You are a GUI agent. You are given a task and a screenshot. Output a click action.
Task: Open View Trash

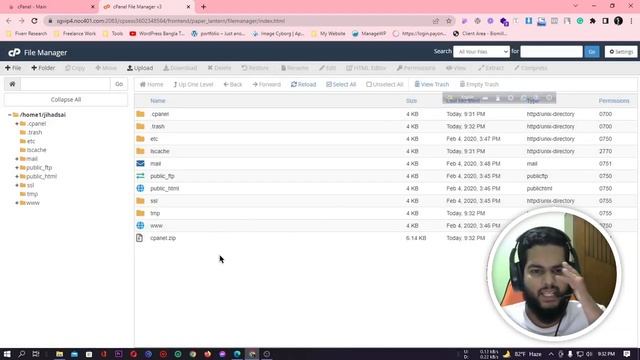click(431, 84)
